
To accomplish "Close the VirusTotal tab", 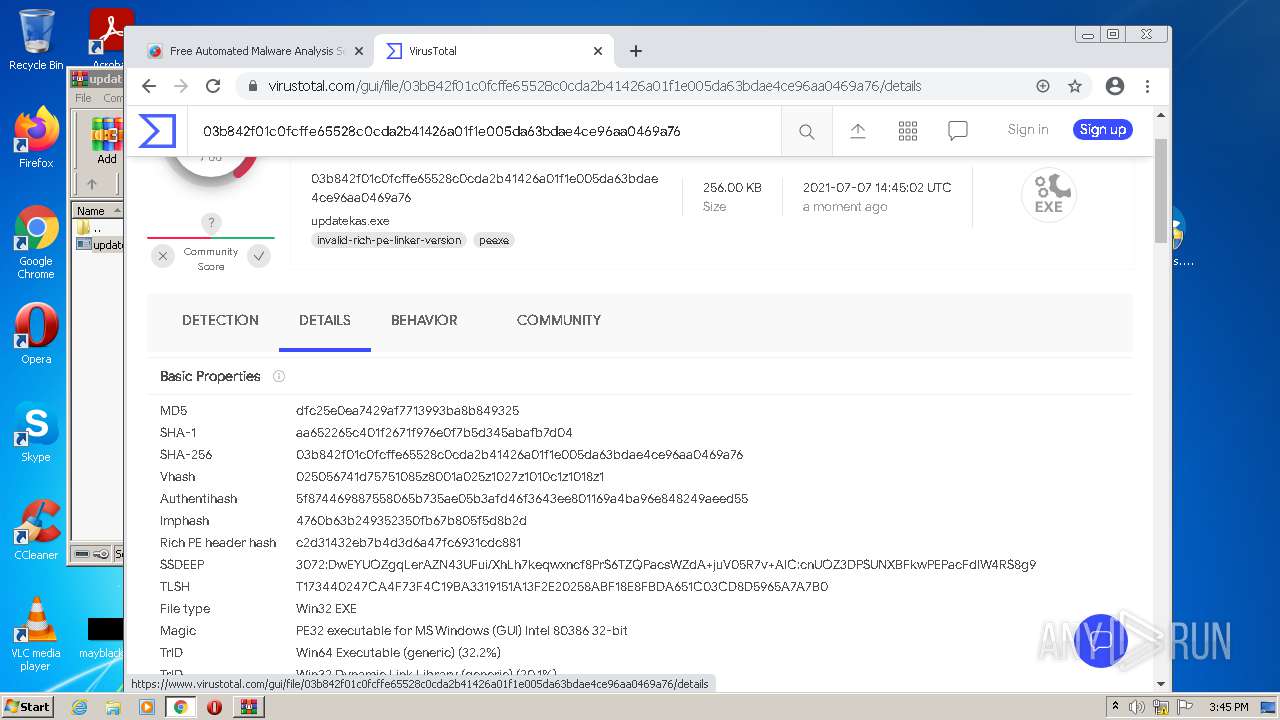I will point(598,51).
